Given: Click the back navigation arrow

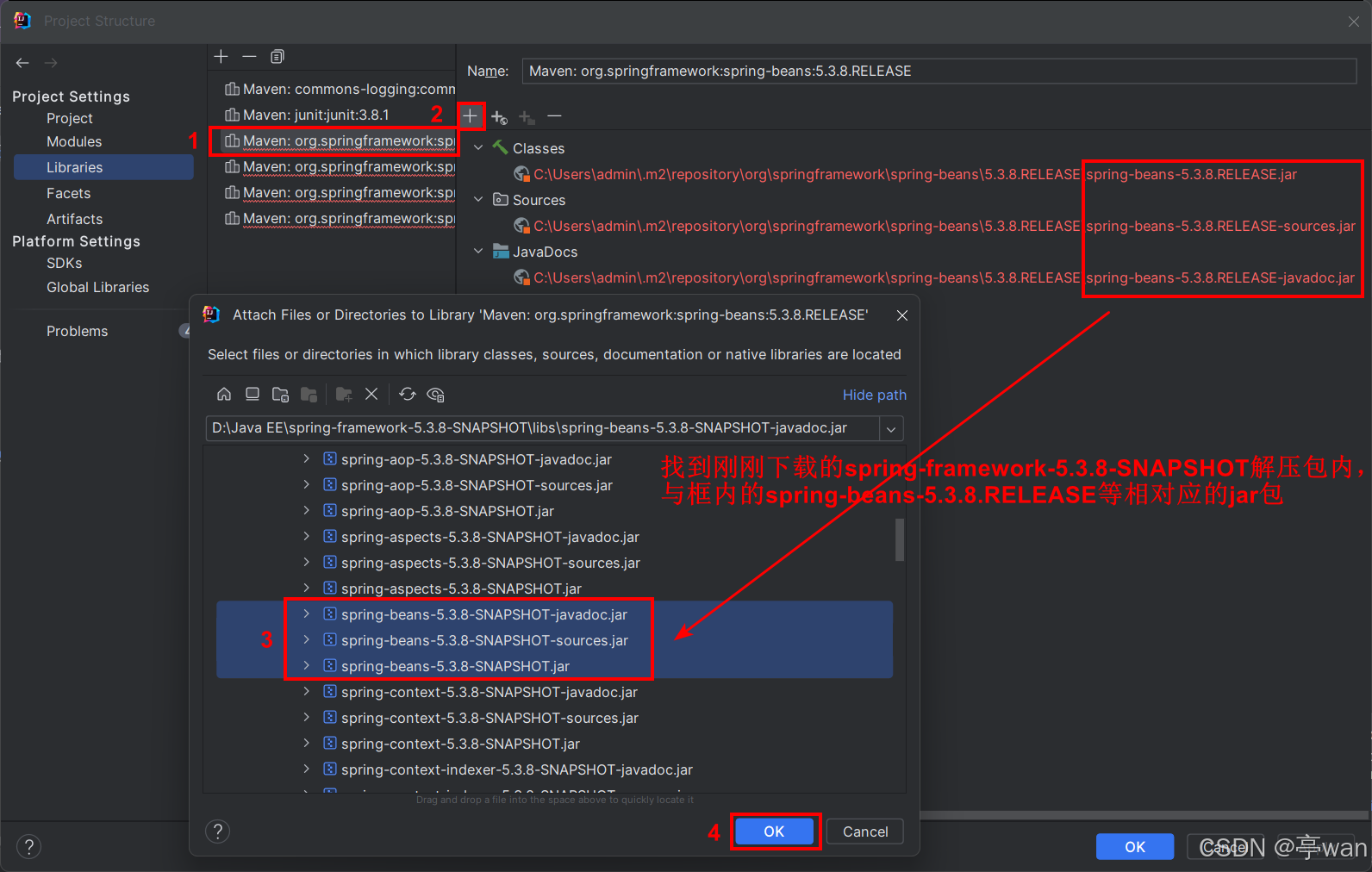Looking at the screenshot, I should point(22,63).
